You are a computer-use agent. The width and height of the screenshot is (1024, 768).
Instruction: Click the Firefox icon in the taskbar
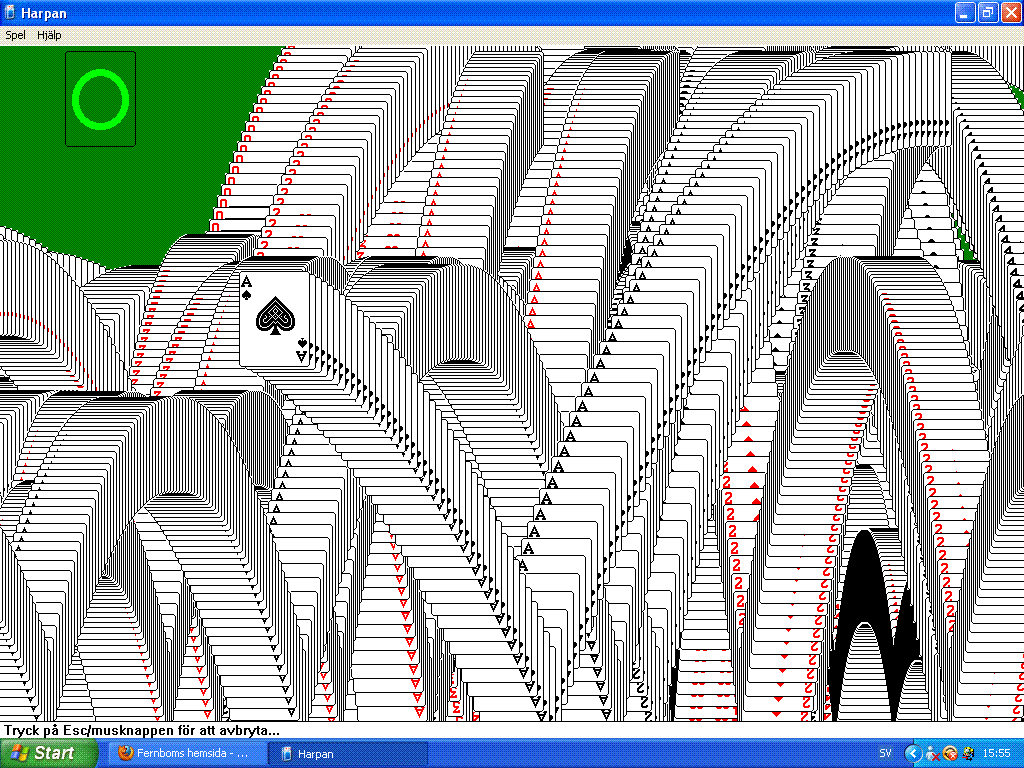tap(125, 753)
